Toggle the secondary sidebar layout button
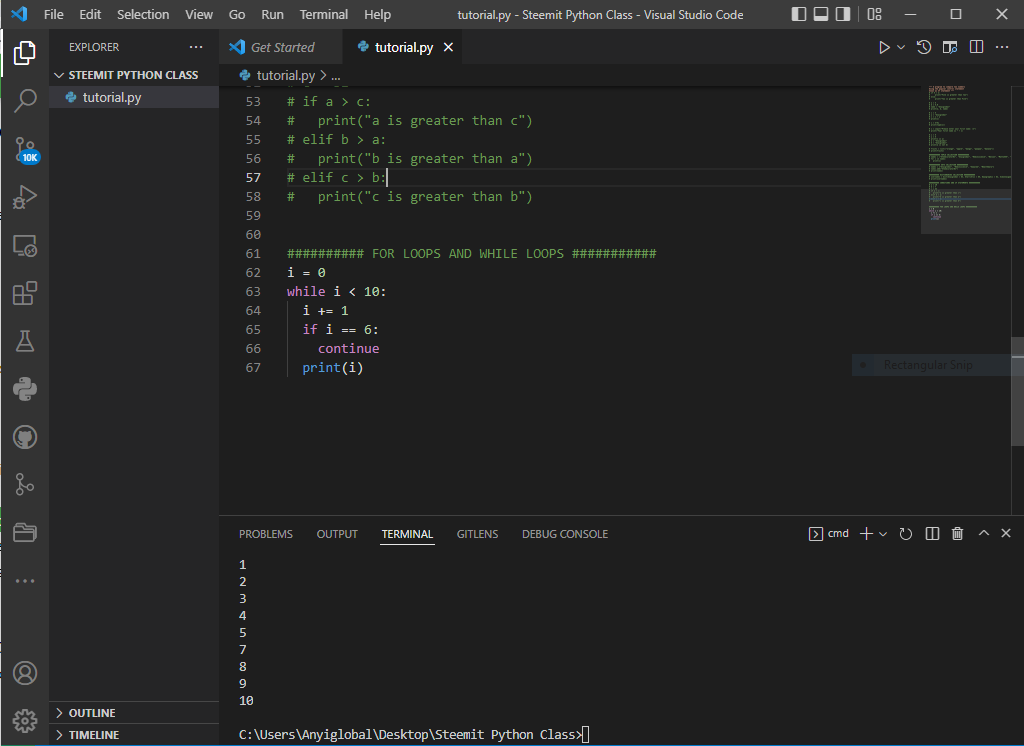 coord(842,15)
